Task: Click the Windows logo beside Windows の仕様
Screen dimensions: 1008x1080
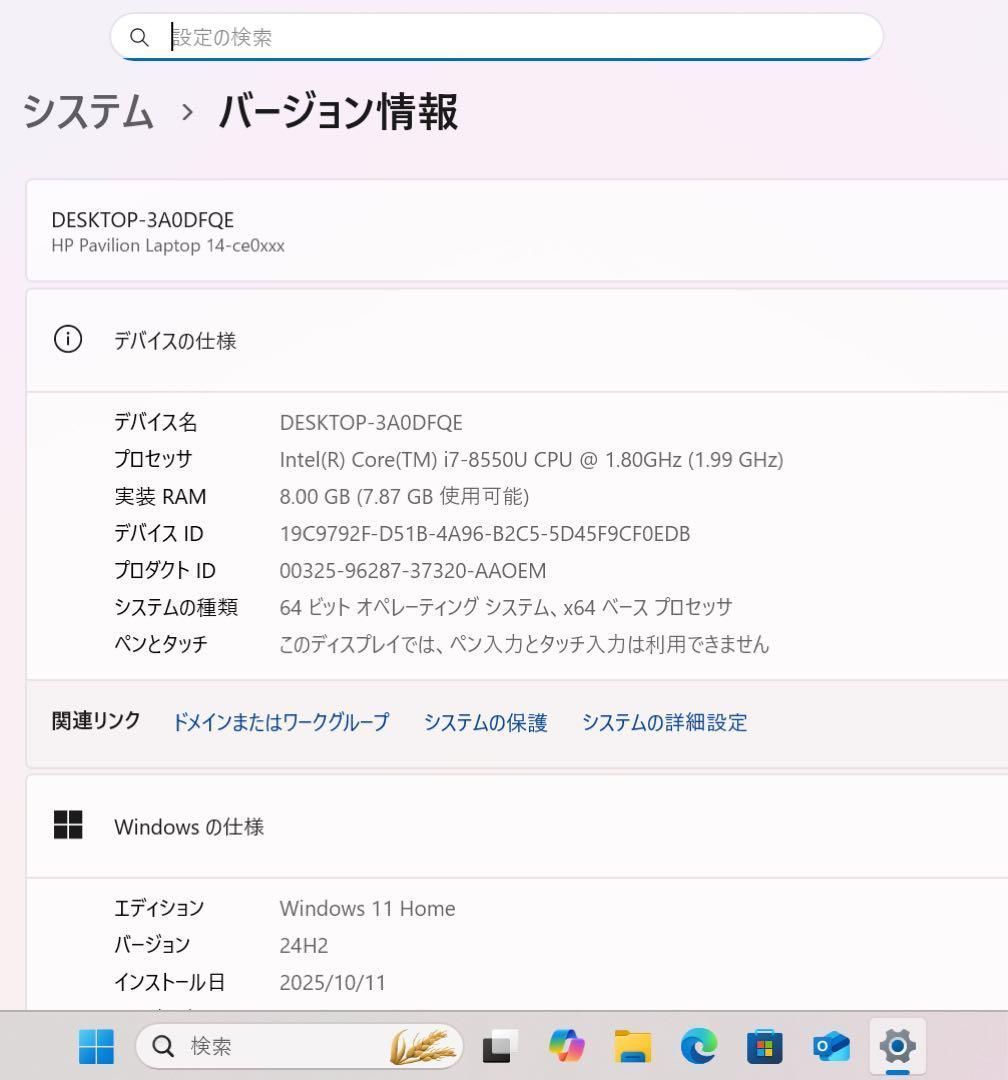Action: [68, 826]
